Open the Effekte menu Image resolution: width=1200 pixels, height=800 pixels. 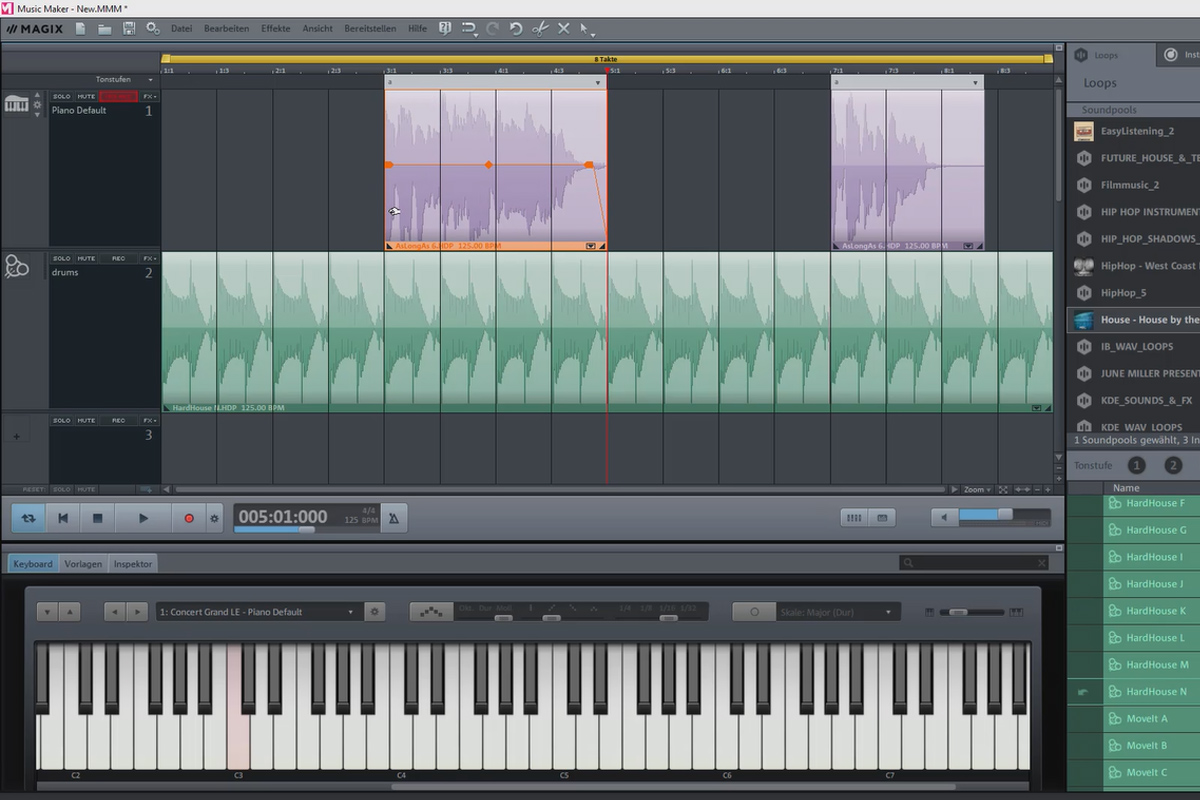pyautogui.click(x=276, y=29)
